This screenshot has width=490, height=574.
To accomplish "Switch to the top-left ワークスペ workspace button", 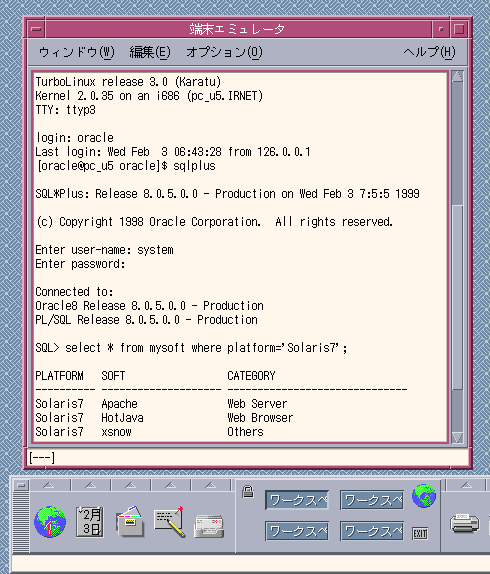I will click(297, 500).
